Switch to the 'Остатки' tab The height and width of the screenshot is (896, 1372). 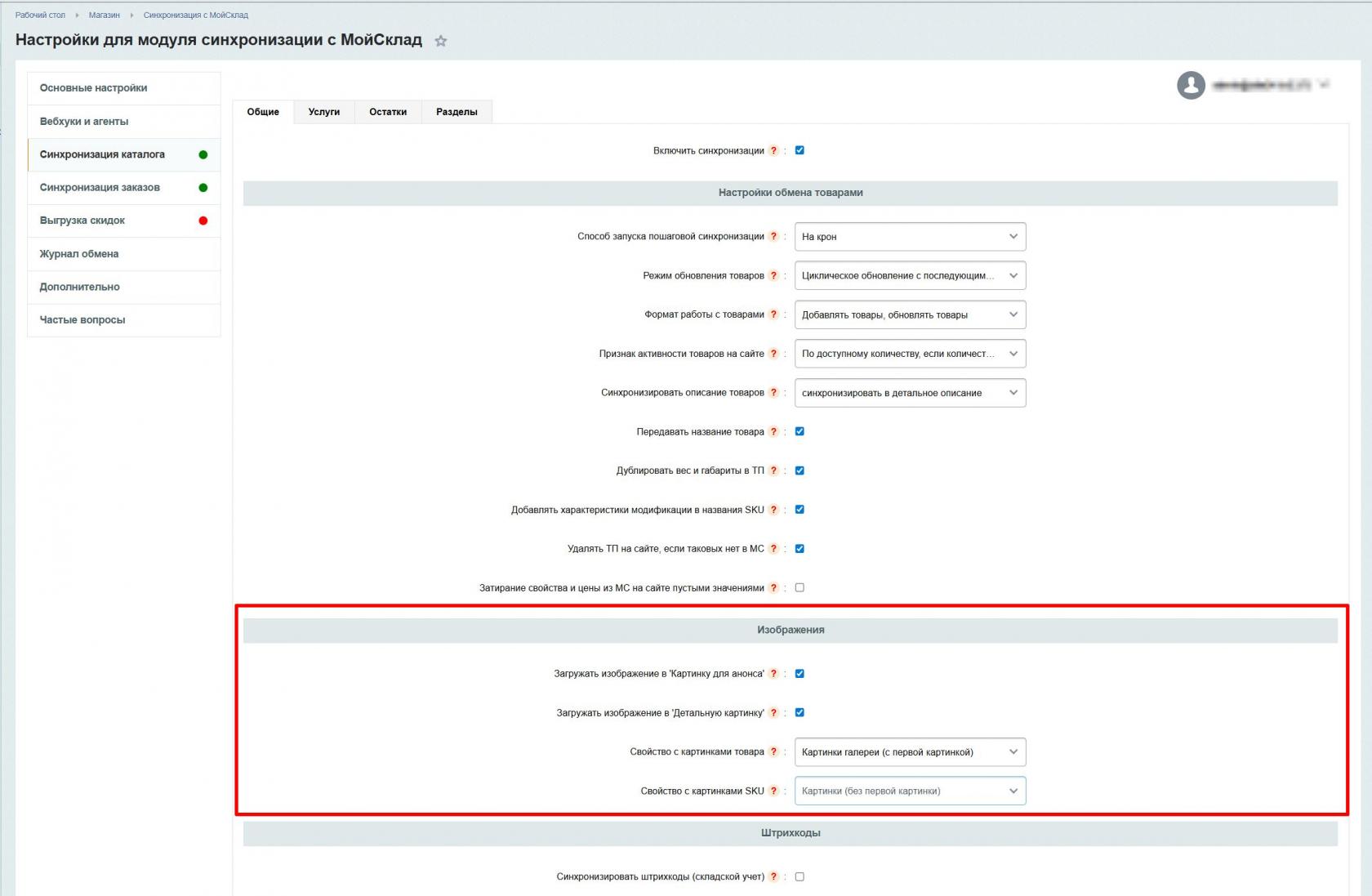click(388, 112)
